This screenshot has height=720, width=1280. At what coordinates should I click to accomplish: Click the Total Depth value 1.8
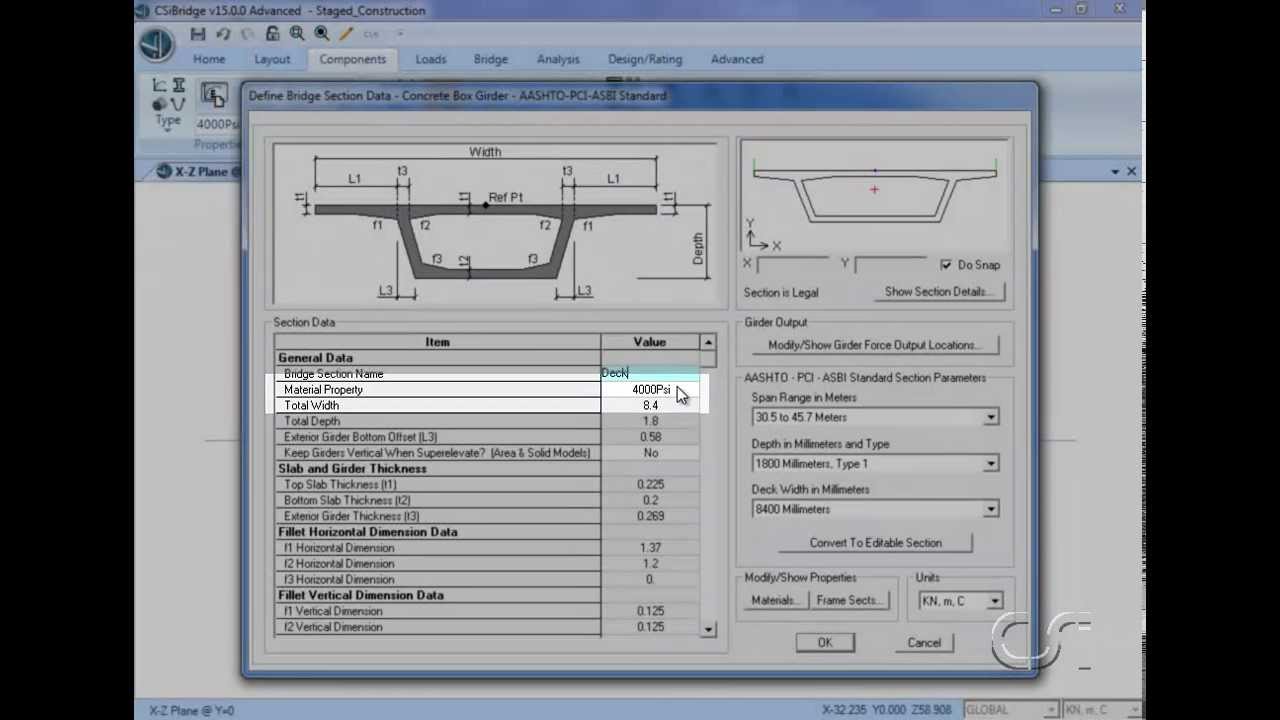650,421
